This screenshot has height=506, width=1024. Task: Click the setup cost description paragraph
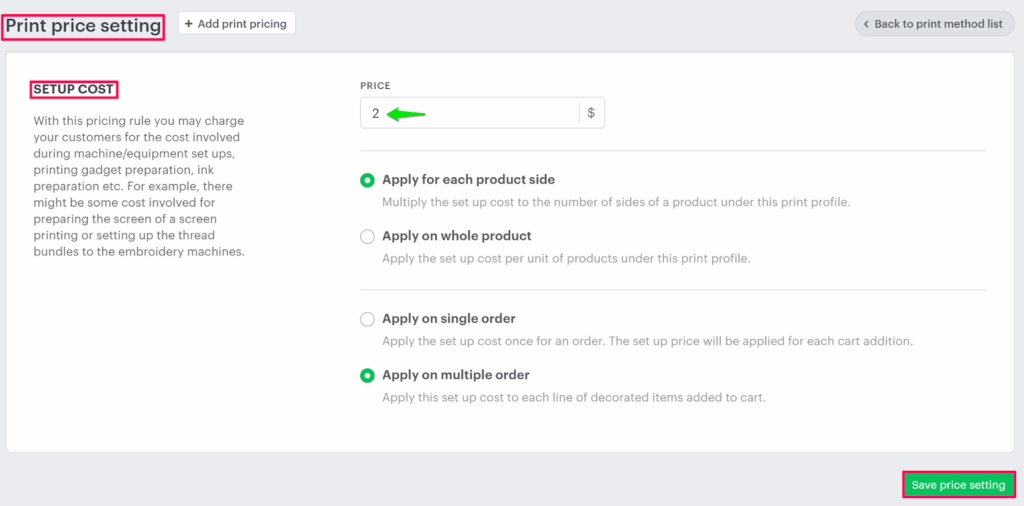[138, 186]
